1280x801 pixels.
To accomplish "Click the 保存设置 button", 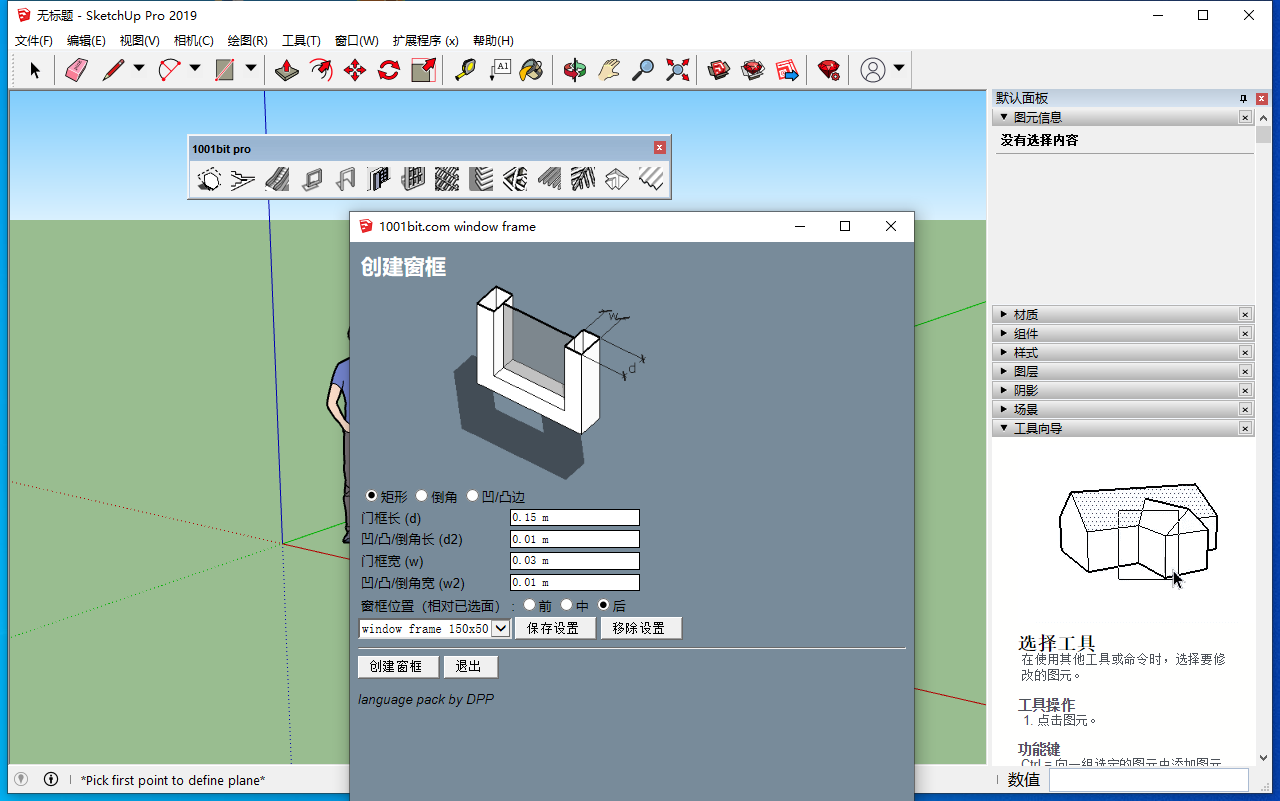I will click(554, 628).
